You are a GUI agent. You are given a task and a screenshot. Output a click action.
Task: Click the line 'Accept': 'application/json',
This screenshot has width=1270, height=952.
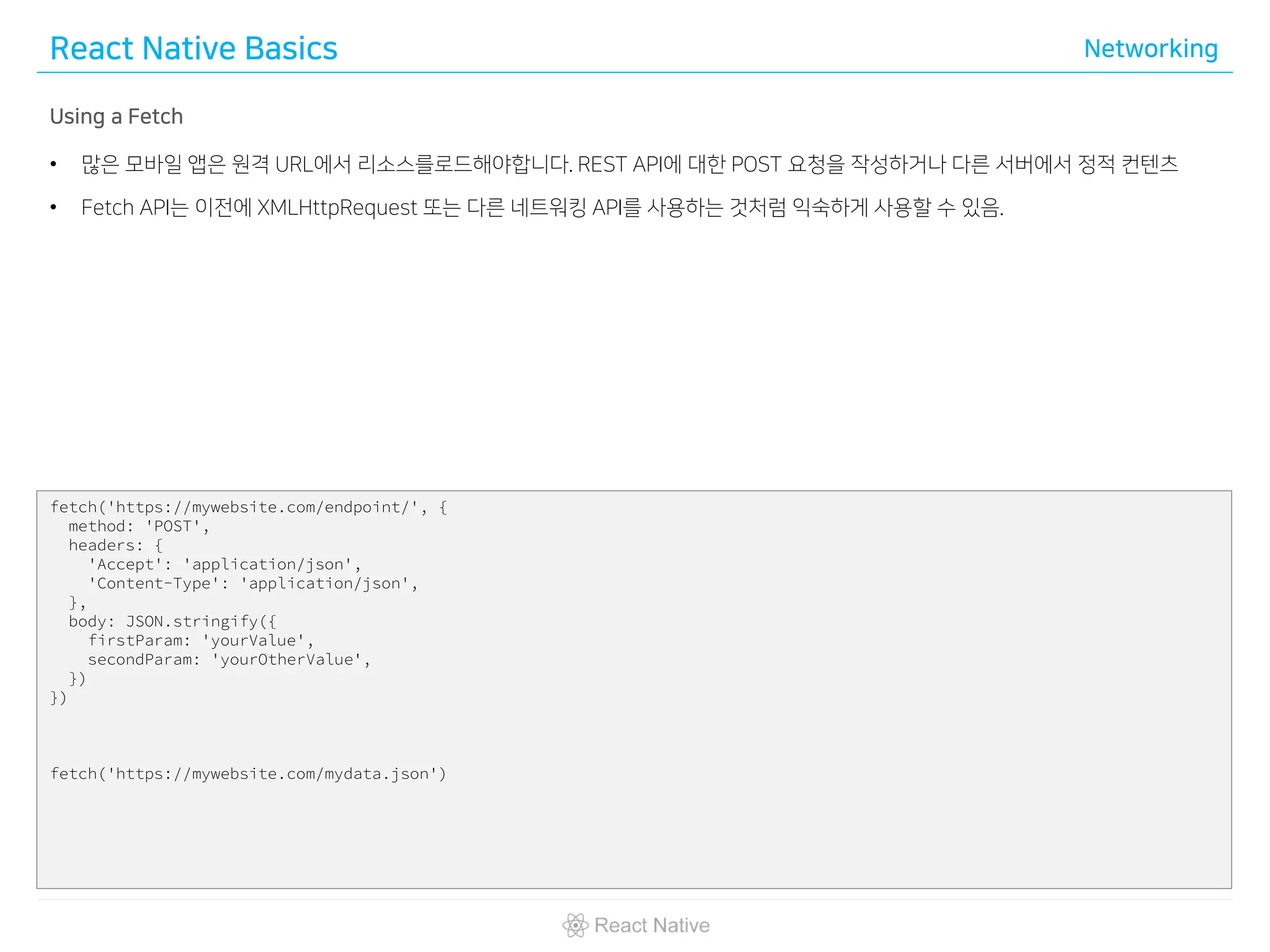[x=224, y=565]
